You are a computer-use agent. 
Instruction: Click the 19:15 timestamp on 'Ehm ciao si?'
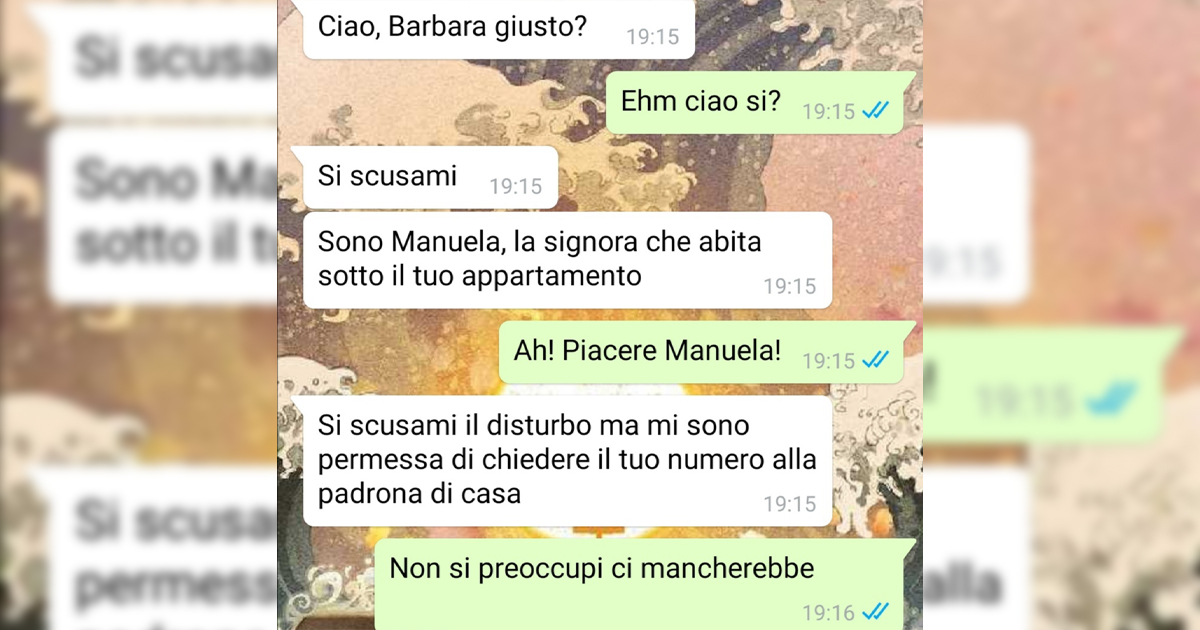(829, 111)
